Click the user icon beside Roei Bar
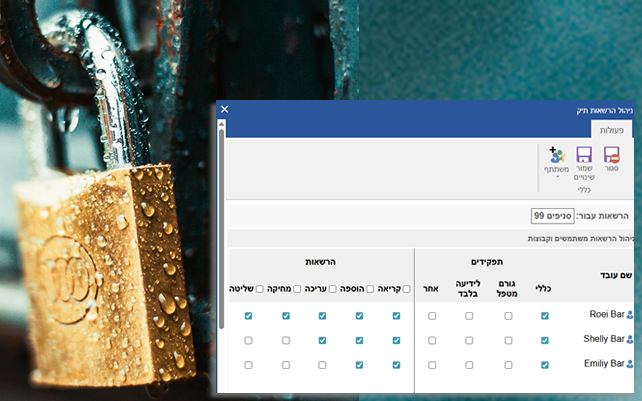Viewport: 642px width, 401px height. (x=630, y=316)
